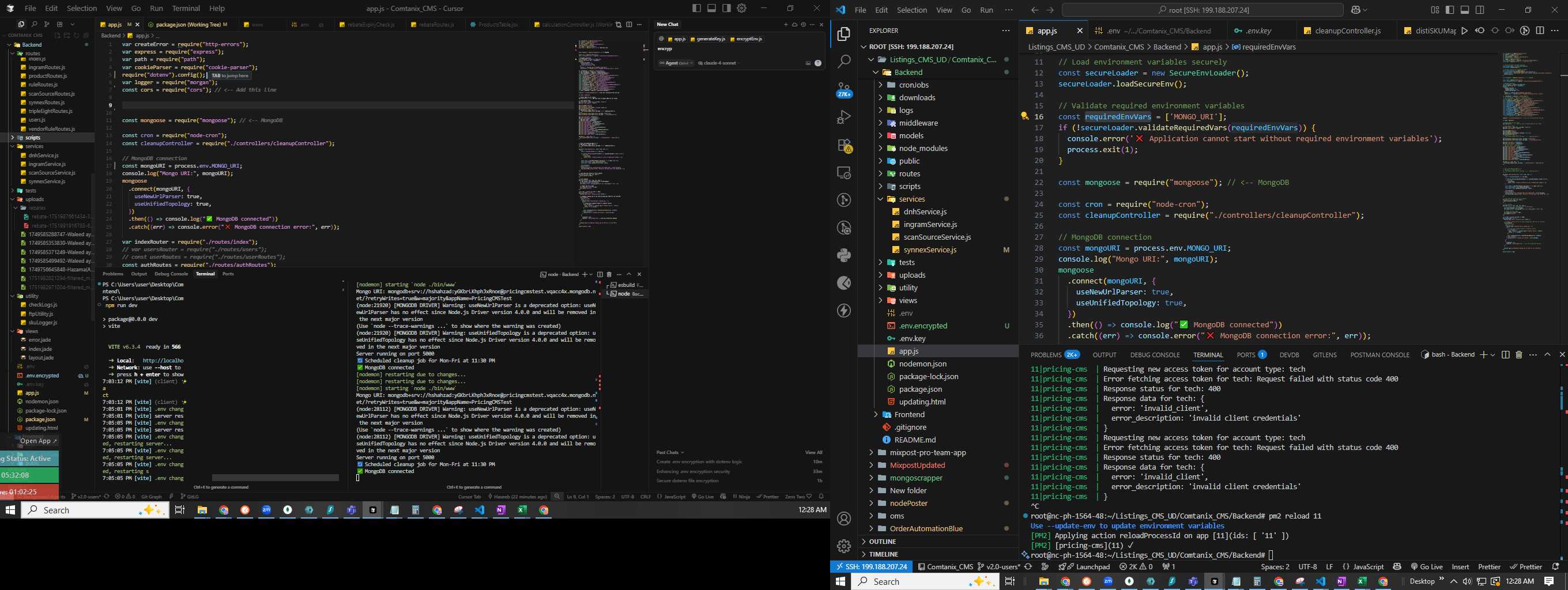Open Extensions view in VS Code activity bar

[843, 145]
